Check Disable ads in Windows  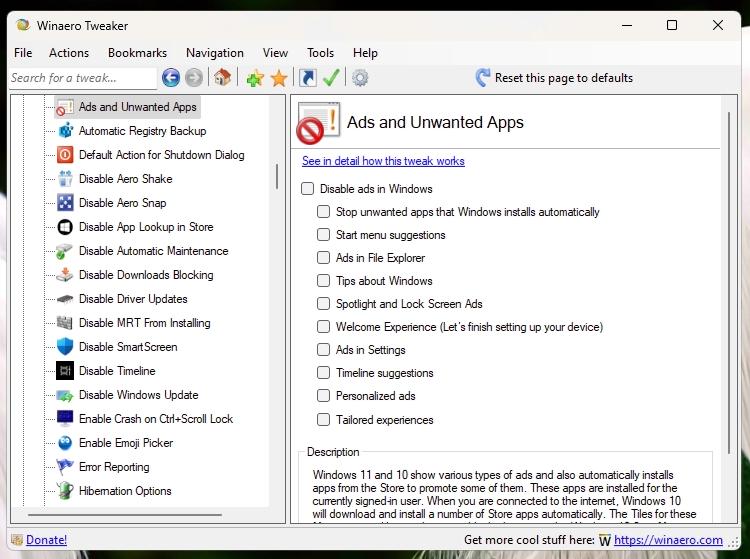[308, 188]
